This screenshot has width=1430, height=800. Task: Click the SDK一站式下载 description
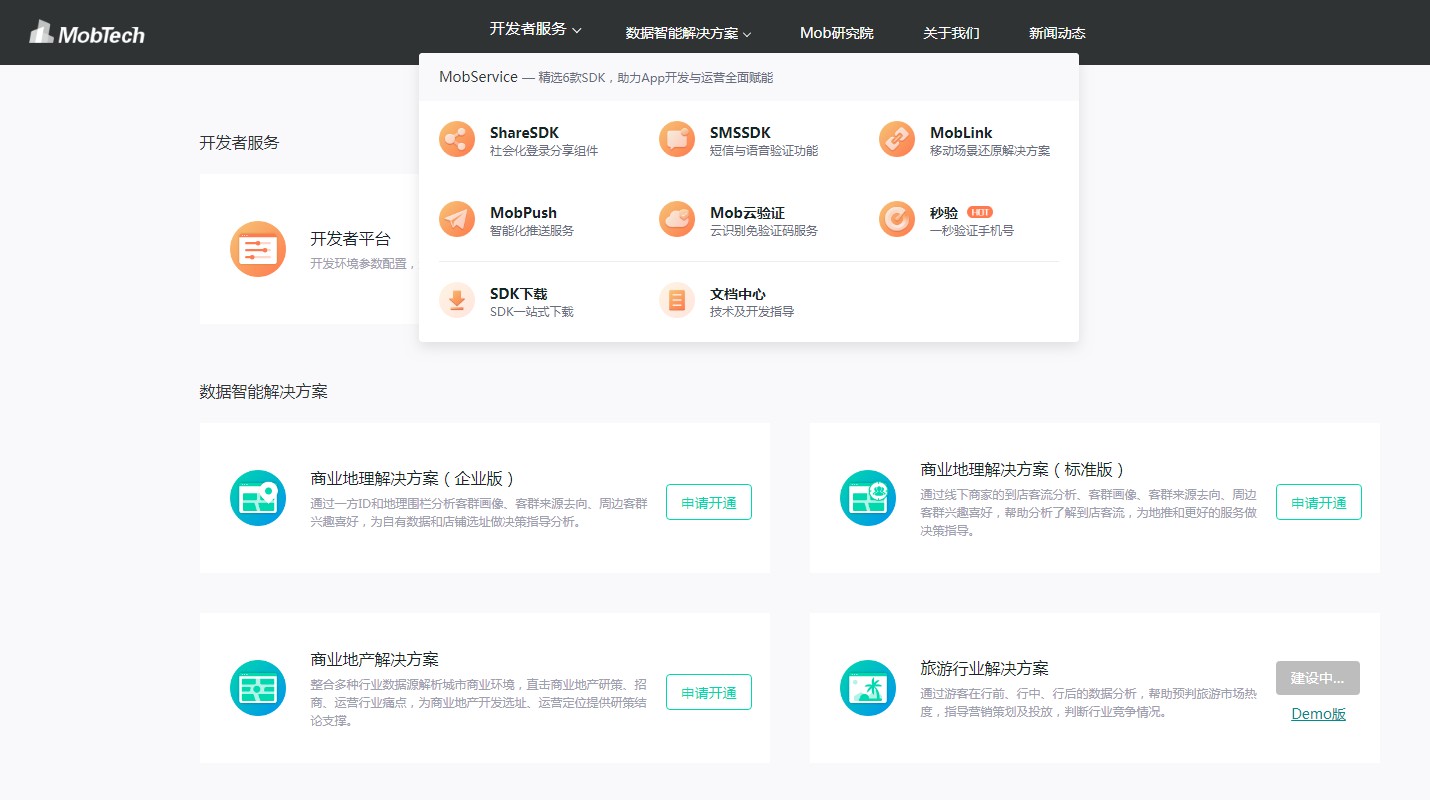tap(532, 312)
